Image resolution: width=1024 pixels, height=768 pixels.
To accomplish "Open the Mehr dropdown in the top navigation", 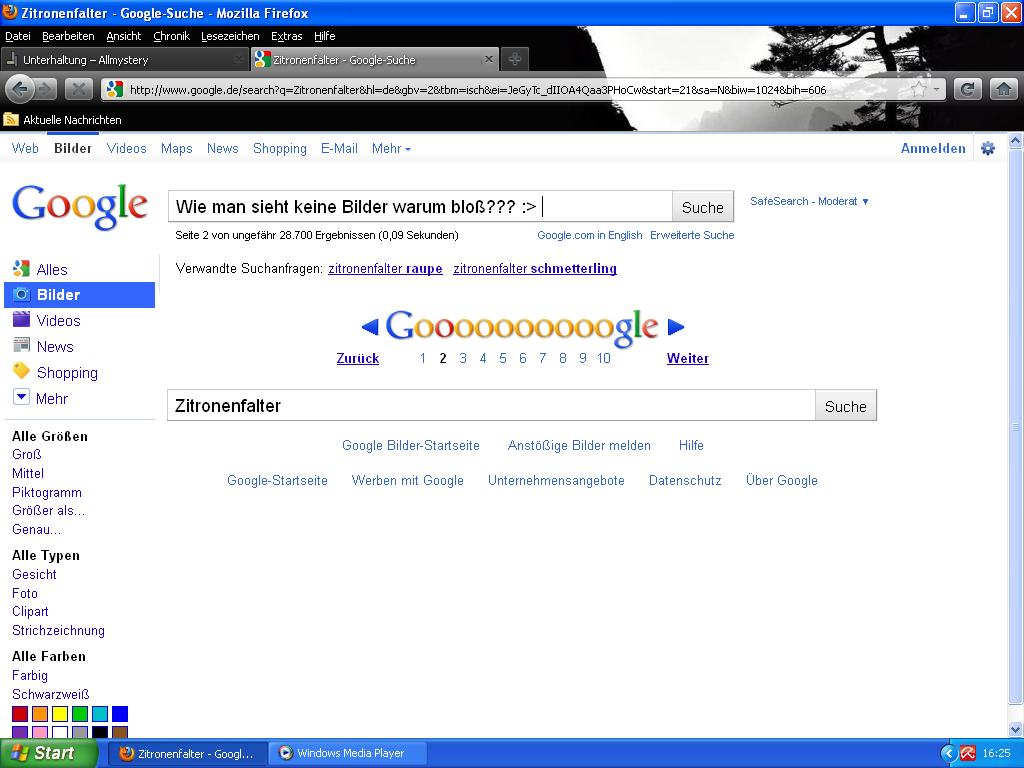I will (391, 148).
